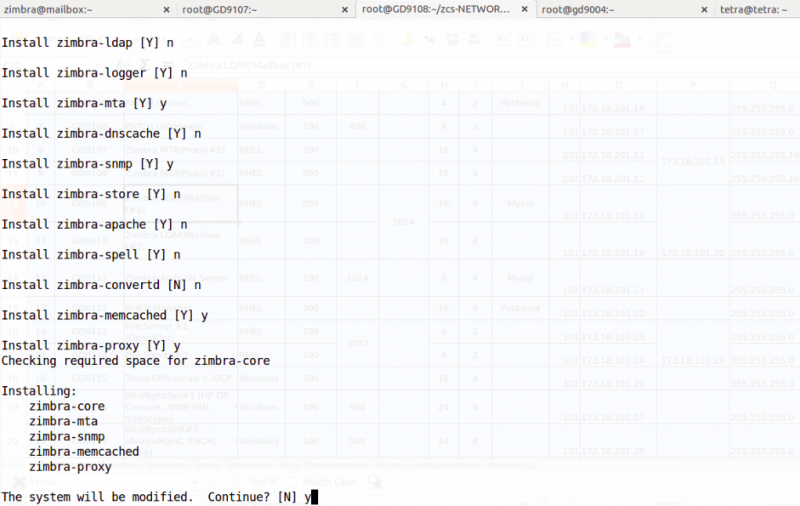800x506 pixels.
Task: Click the 'Install zimbra-spell [Y] n' line
Action: point(91,255)
